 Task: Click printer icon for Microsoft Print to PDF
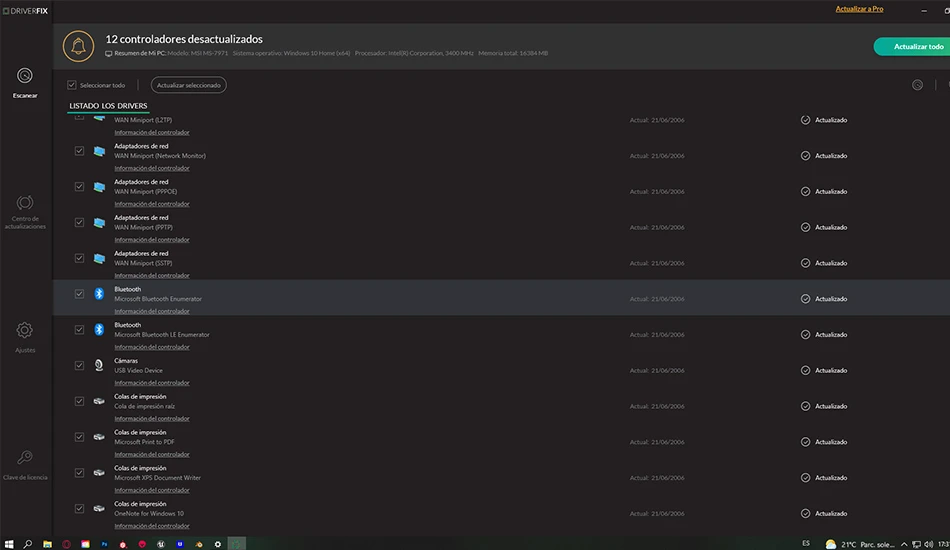(x=99, y=437)
